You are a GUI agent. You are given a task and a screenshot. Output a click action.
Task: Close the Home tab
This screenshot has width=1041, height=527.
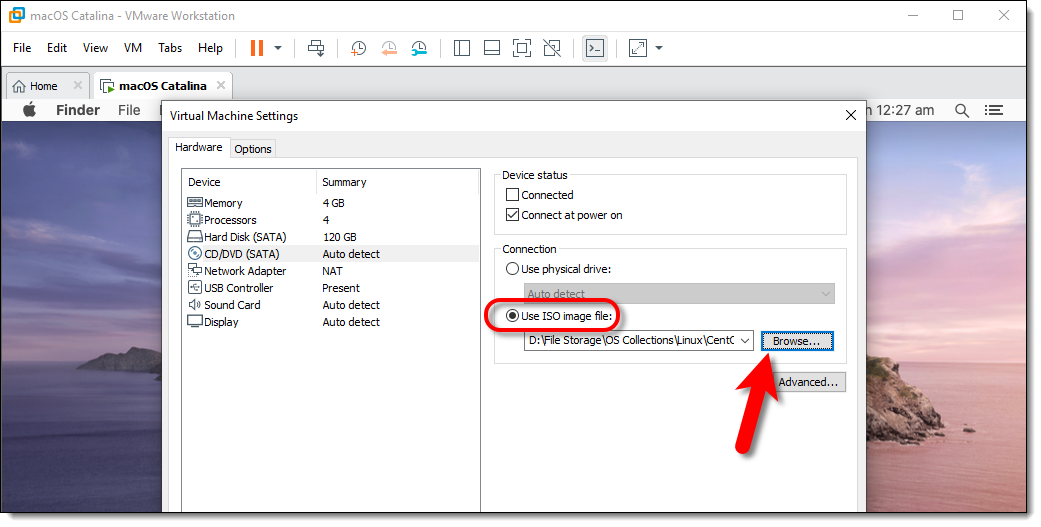[x=78, y=86]
